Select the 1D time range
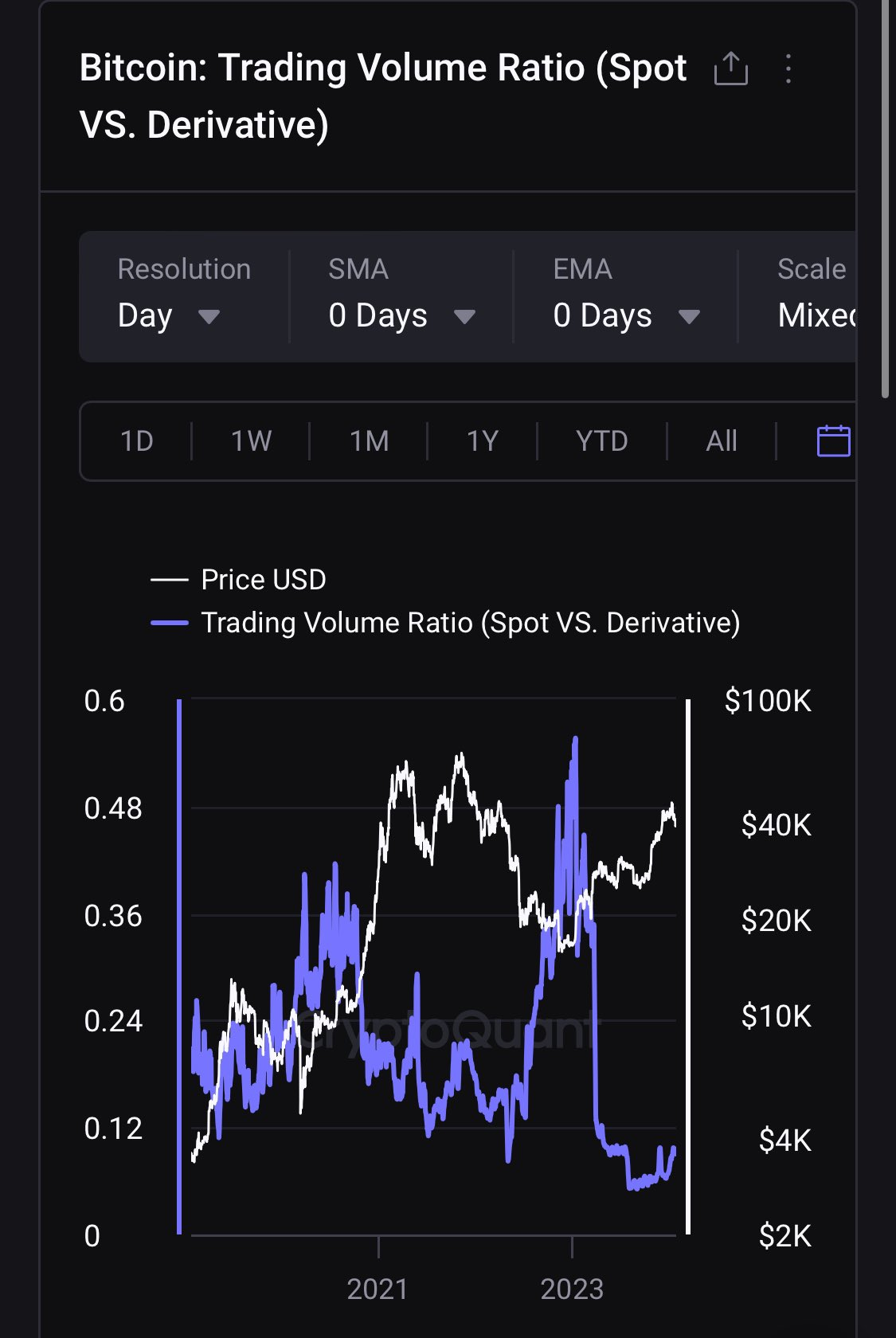 click(136, 440)
